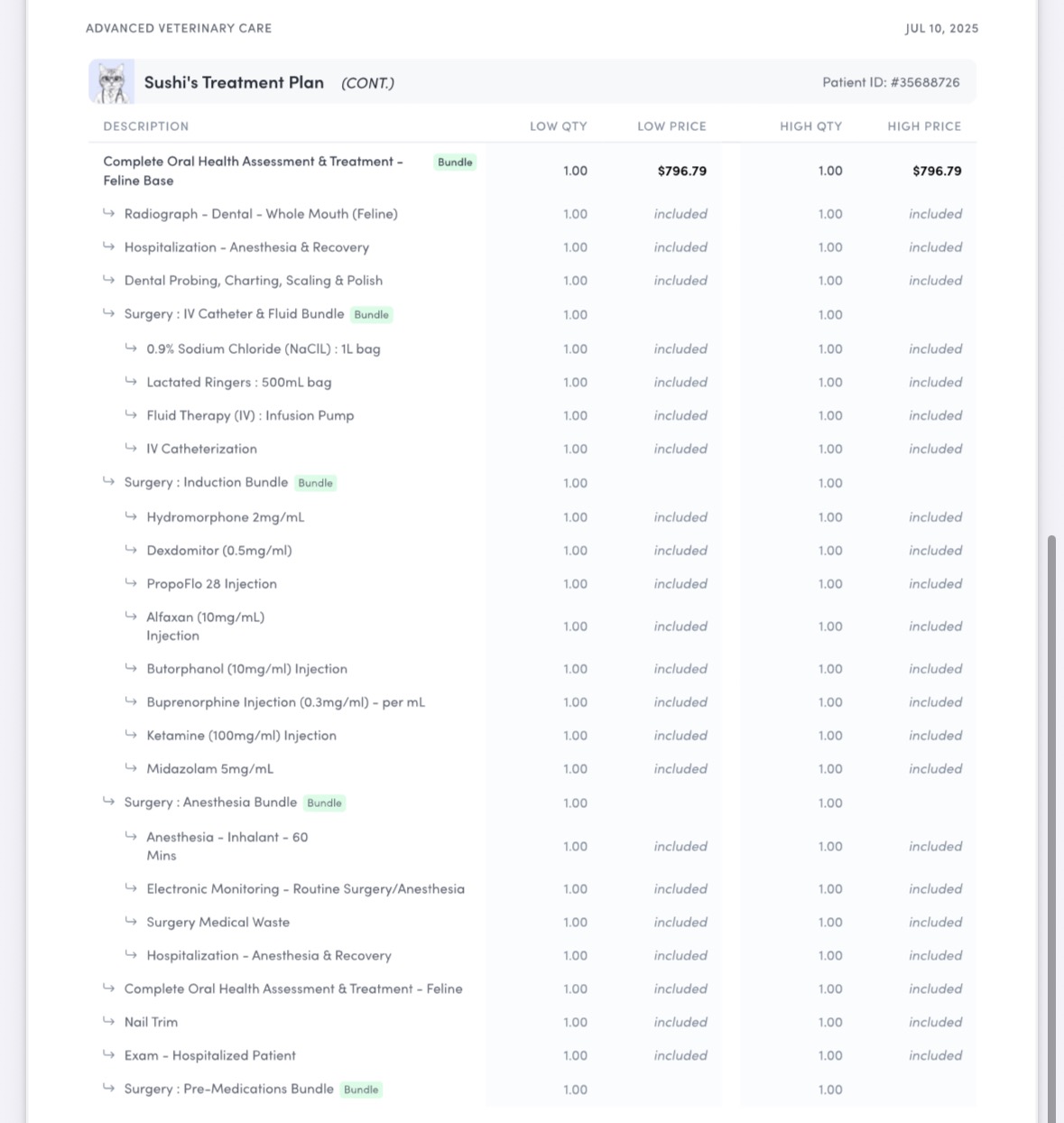Click the LOW PRICE column header
The image size is (1064, 1123).
(x=672, y=126)
